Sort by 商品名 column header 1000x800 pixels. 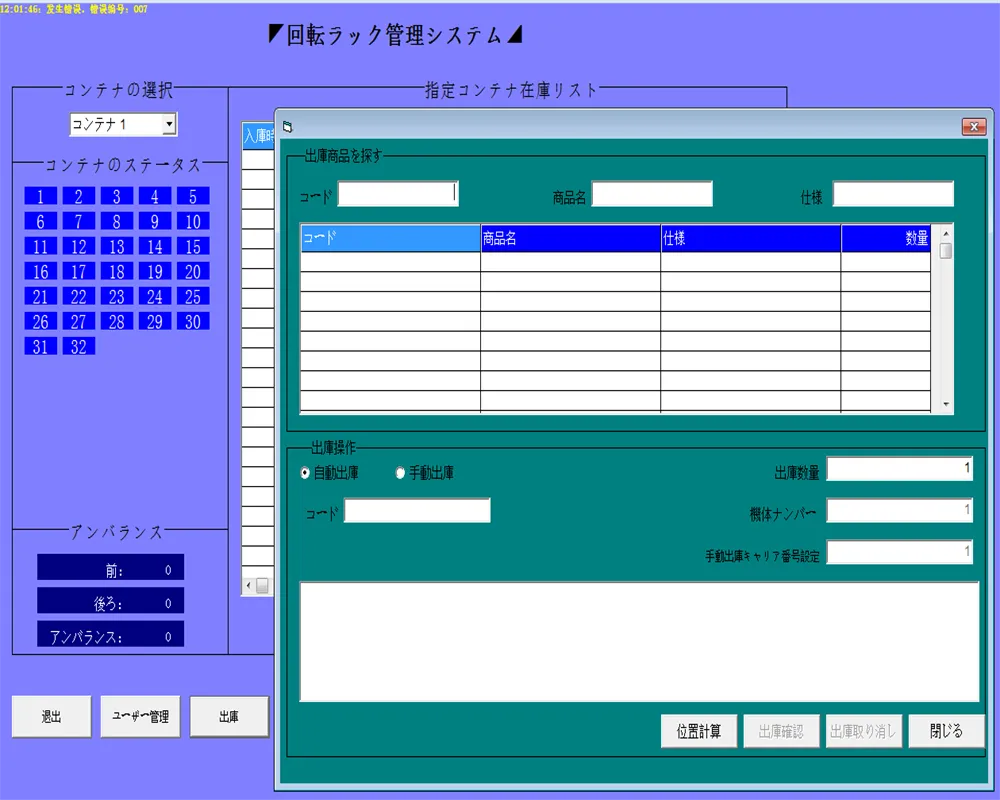point(570,239)
